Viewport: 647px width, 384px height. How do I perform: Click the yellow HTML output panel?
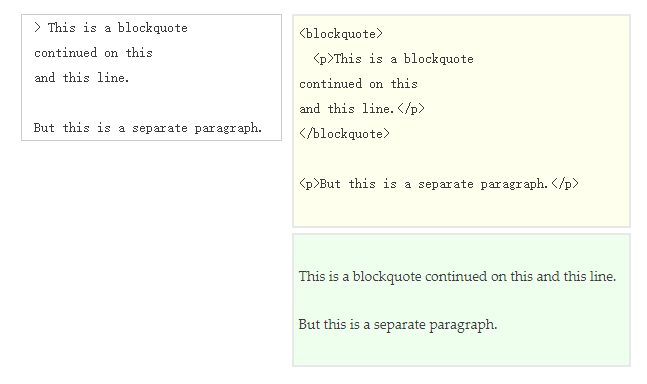pos(461,121)
